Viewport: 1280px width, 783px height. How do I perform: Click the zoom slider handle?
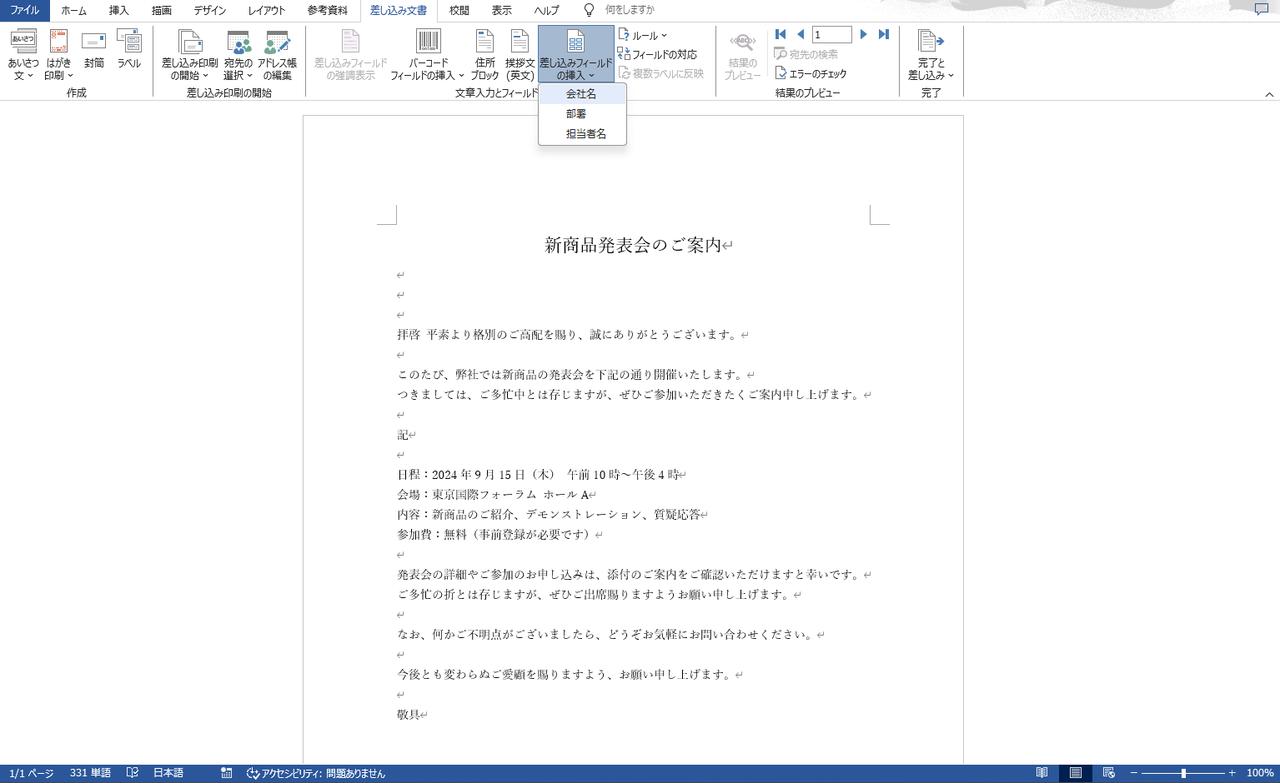1183,773
